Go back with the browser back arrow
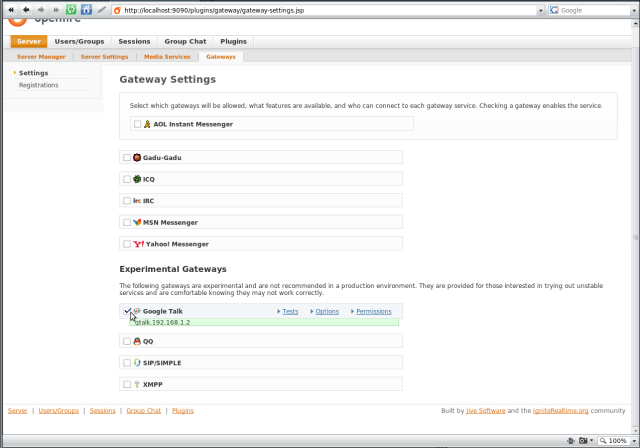 coord(26,10)
